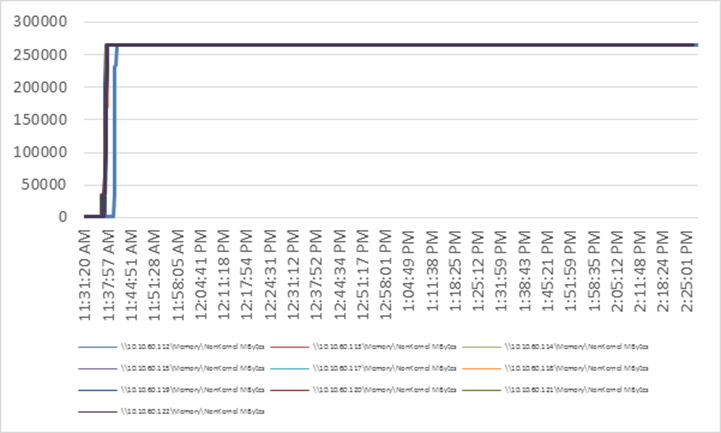Click the 12:31:12 PM time label
The image size is (721, 433).
tap(293, 275)
